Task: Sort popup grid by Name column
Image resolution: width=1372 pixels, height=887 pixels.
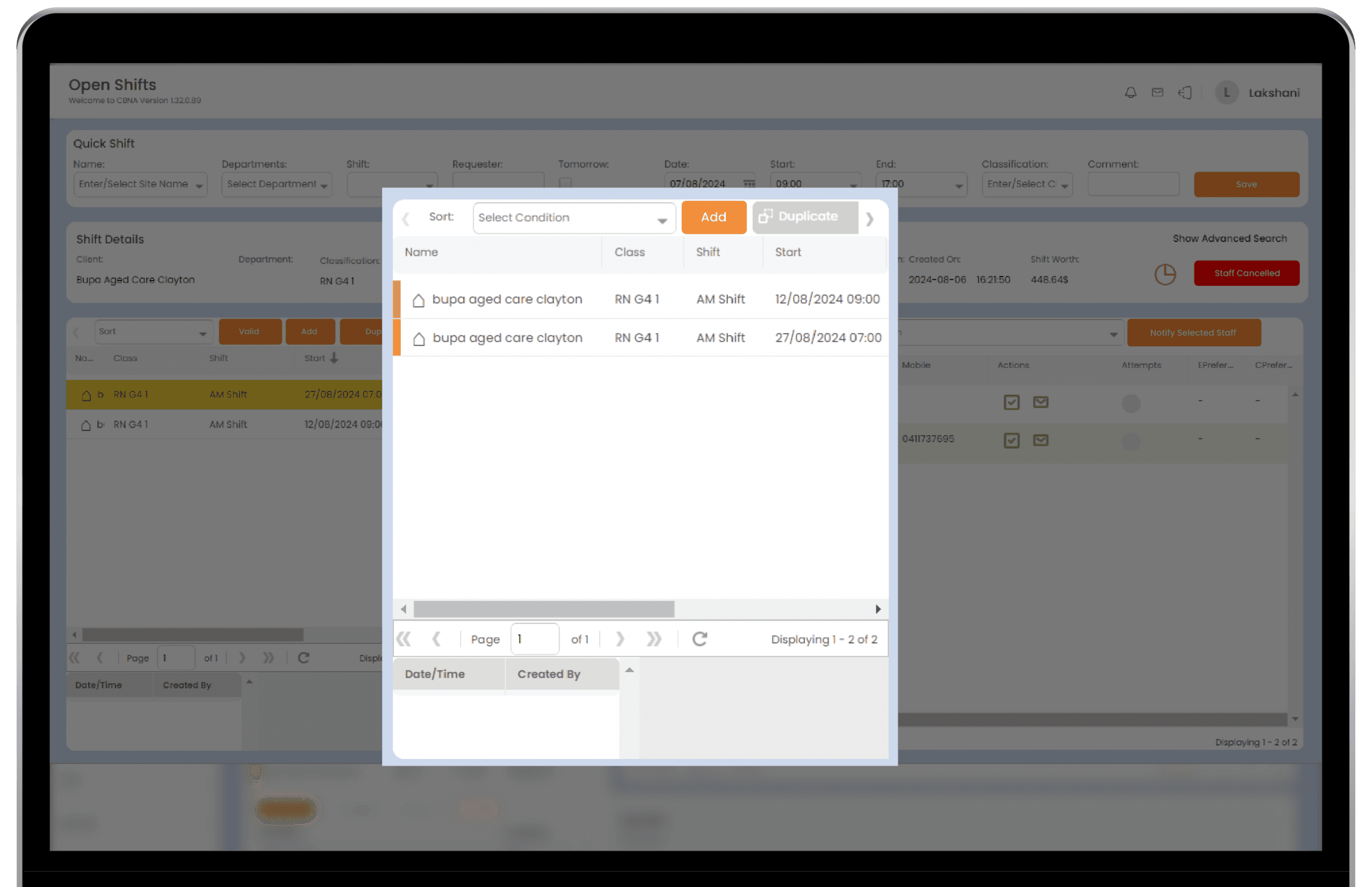Action: [x=497, y=252]
